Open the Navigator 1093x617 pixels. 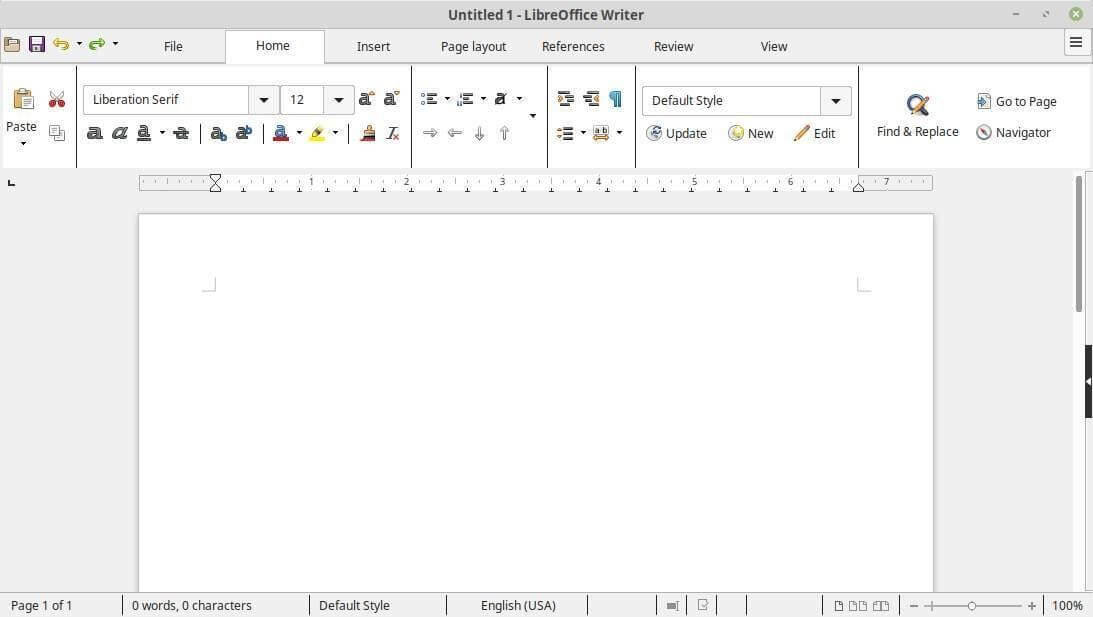coord(1013,132)
